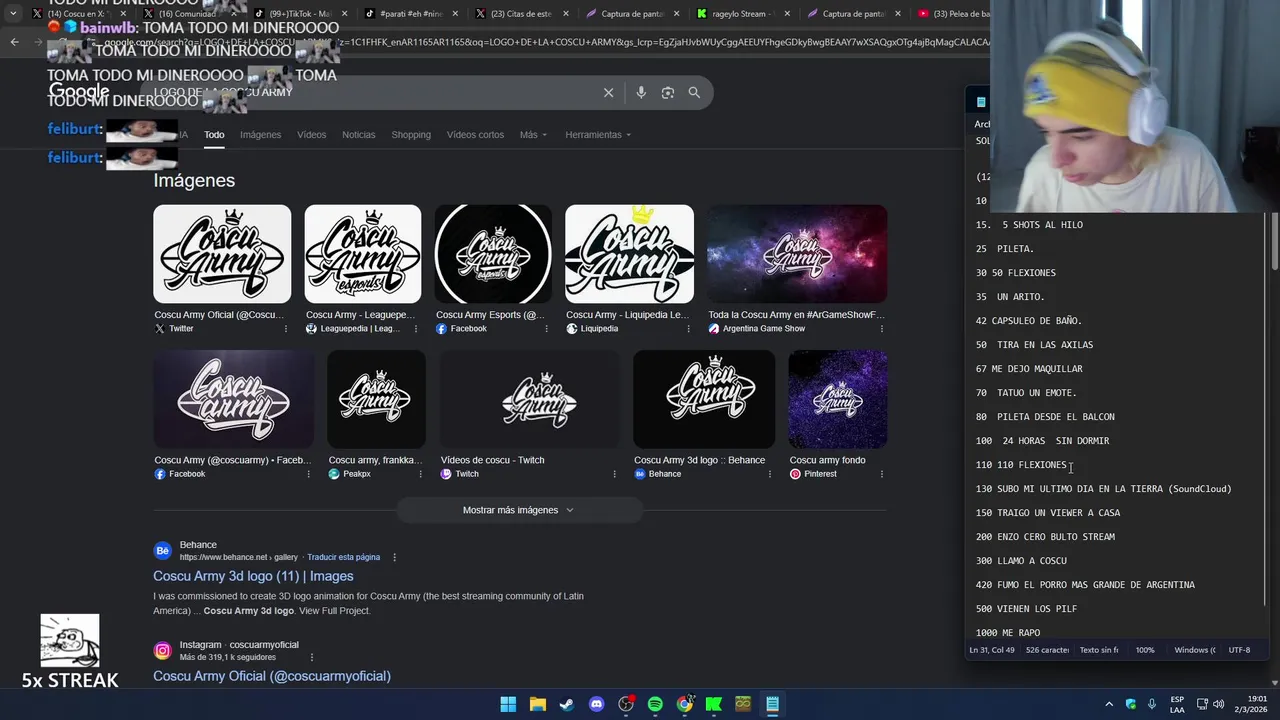The height and width of the screenshot is (720, 1280).
Task: Click line "300 LLAMO A COSCU" in Notepad
Action: [1021, 561]
